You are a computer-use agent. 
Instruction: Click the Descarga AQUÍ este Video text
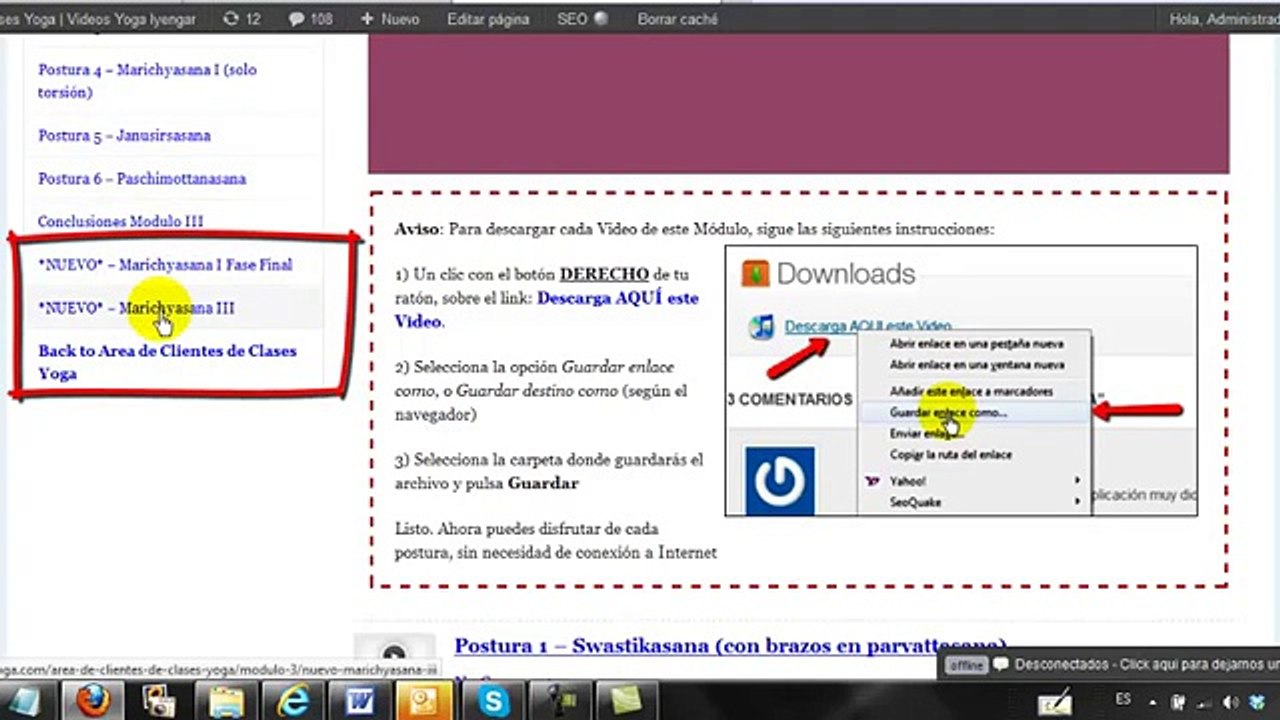click(x=547, y=309)
